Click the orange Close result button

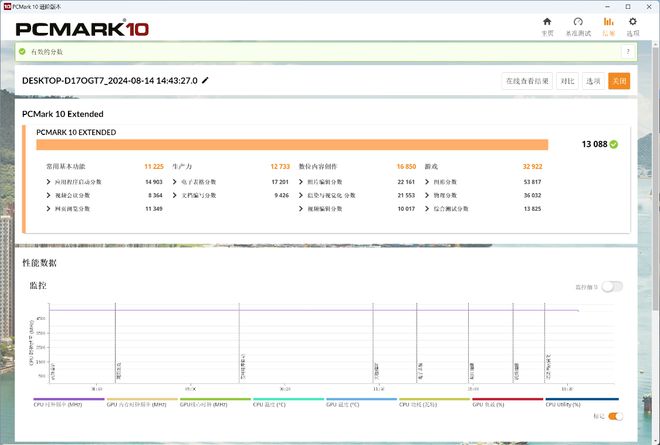coord(619,81)
